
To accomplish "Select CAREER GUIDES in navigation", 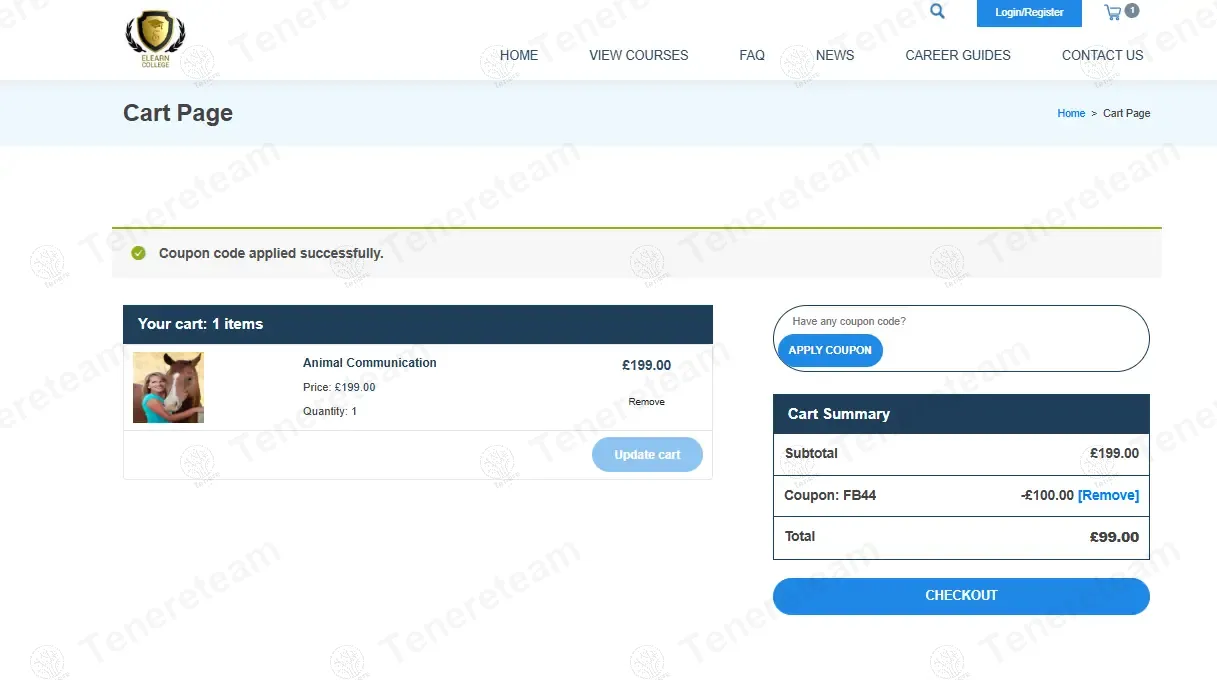I will point(958,56).
